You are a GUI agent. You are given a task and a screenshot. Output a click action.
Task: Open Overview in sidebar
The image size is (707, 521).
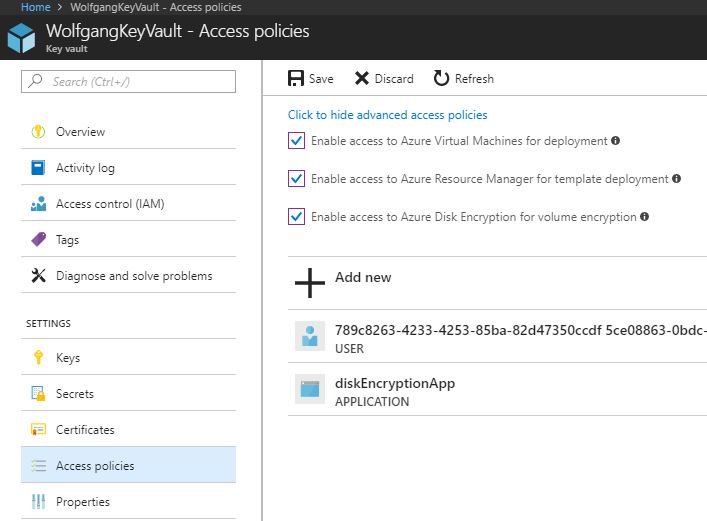click(x=129, y=132)
